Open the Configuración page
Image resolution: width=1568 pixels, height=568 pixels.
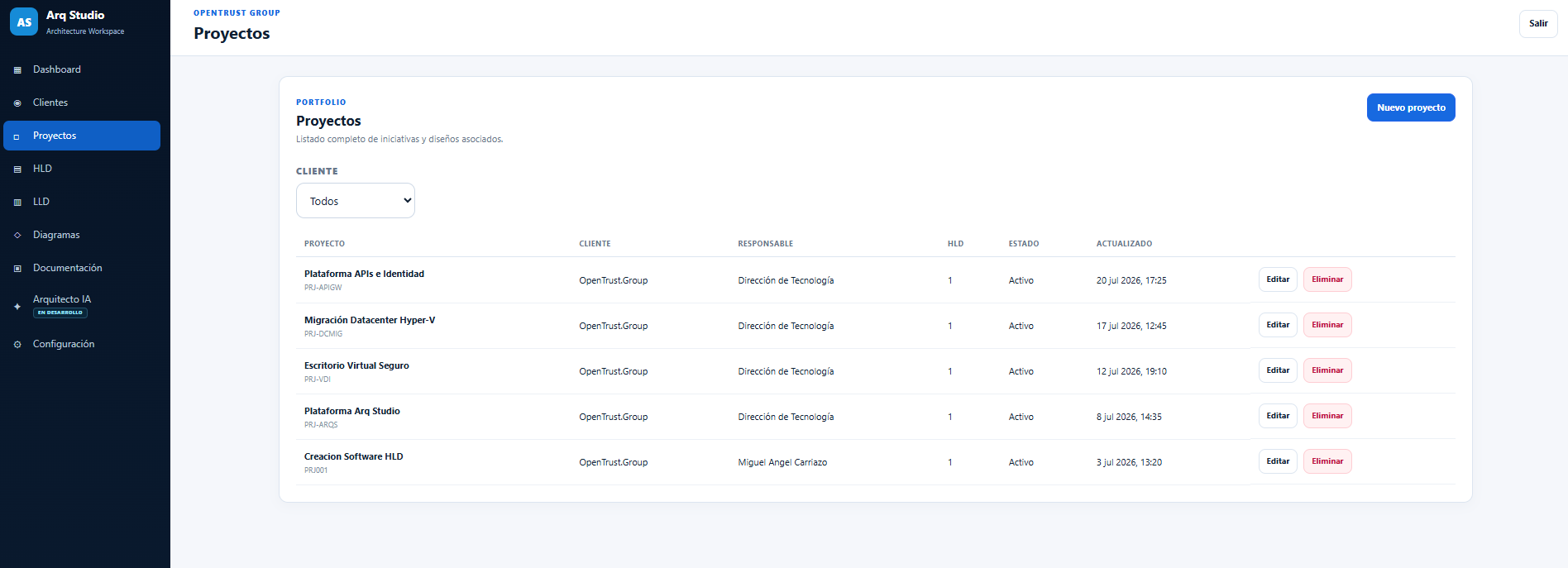pyautogui.click(x=82, y=344)
